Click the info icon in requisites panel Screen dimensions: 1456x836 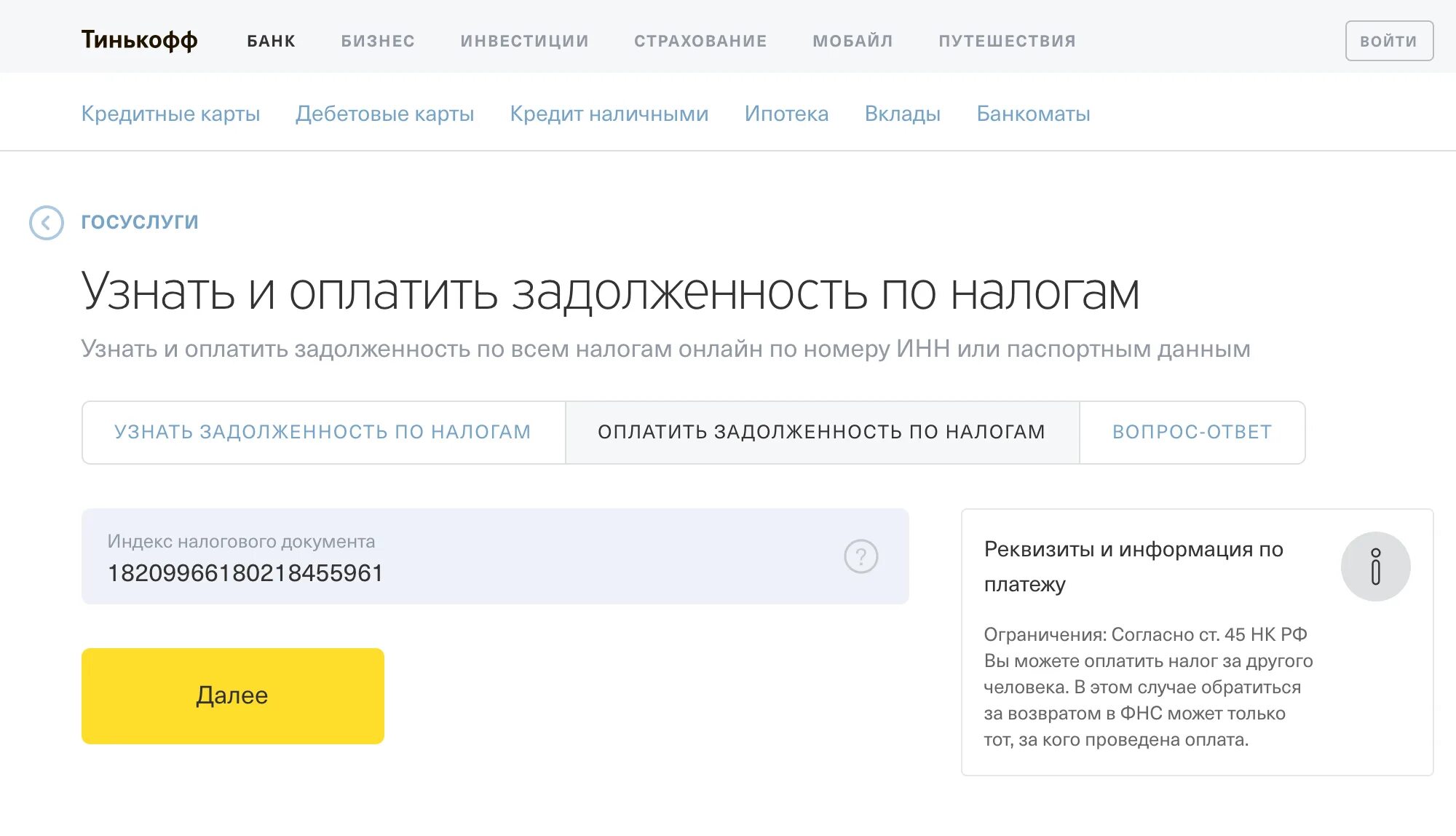click(1376, 567)
